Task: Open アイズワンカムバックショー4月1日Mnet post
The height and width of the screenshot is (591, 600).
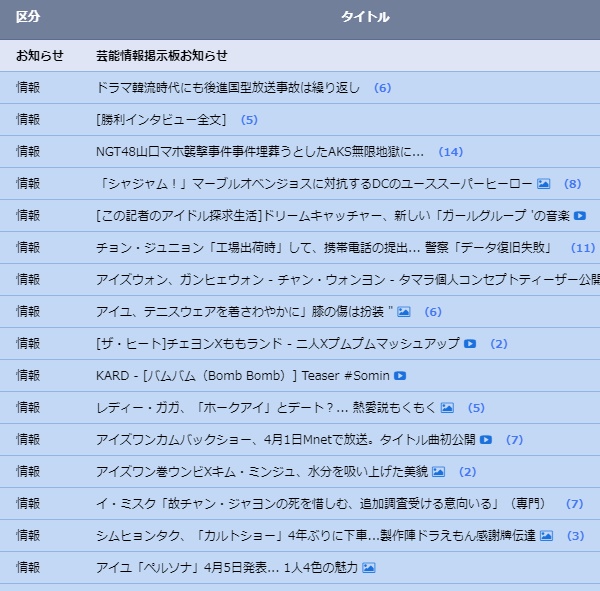Action: (x=285, y=439)
